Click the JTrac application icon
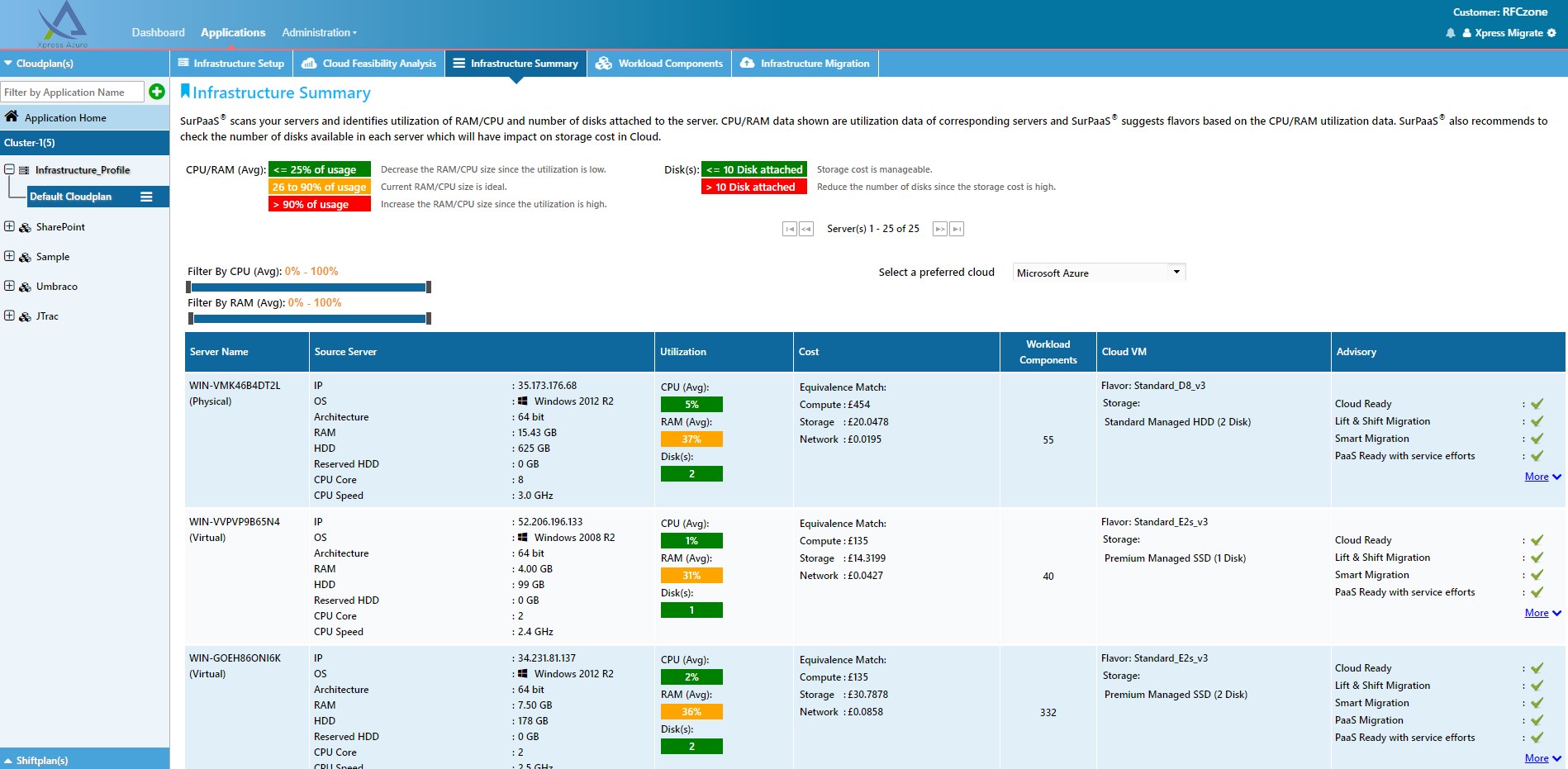The height and width of the screenshot is (769, 1568). click(26, 316)
